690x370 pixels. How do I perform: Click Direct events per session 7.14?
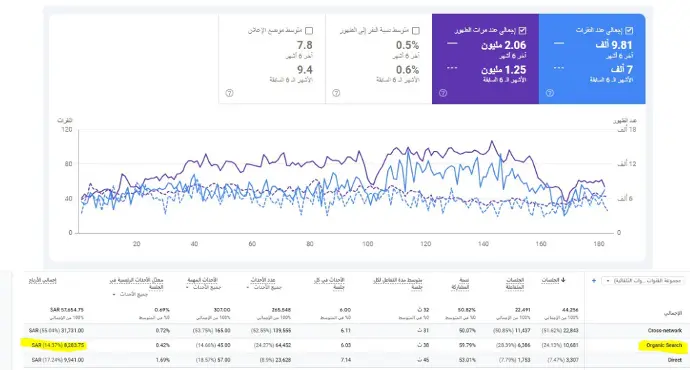click(345, 360)
